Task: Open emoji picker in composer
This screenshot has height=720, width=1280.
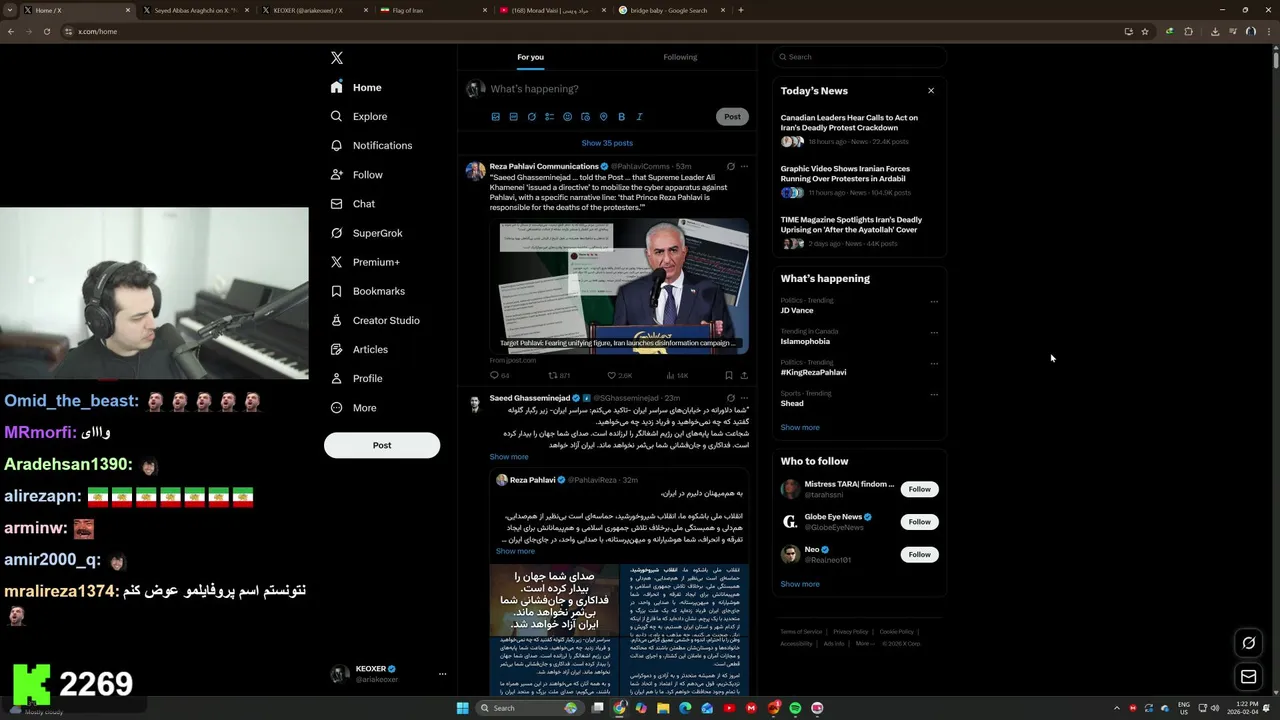Action: coord(568,117)
